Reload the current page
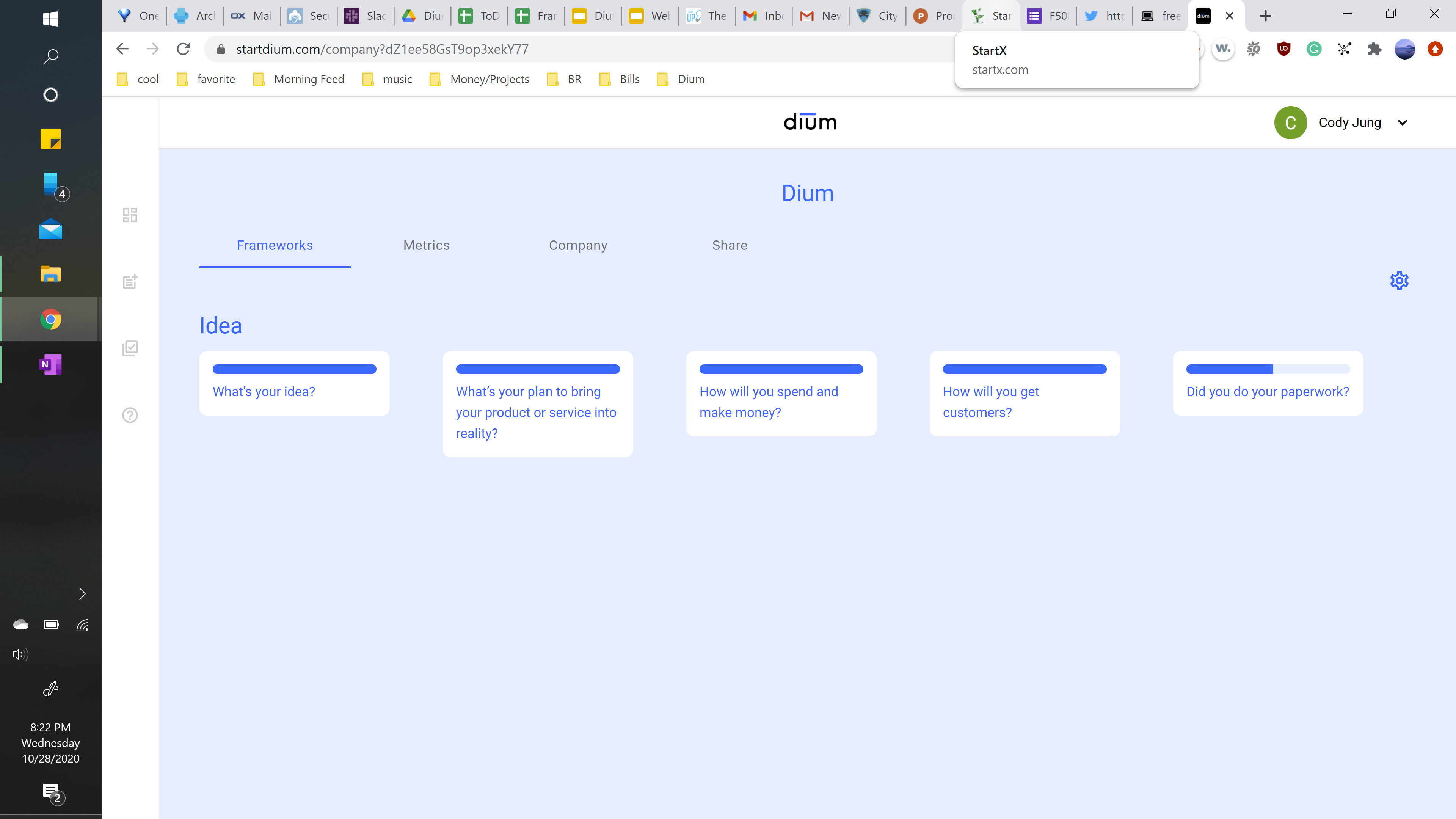This screenshot has height=819, width=1456. (x=183, y=49)
